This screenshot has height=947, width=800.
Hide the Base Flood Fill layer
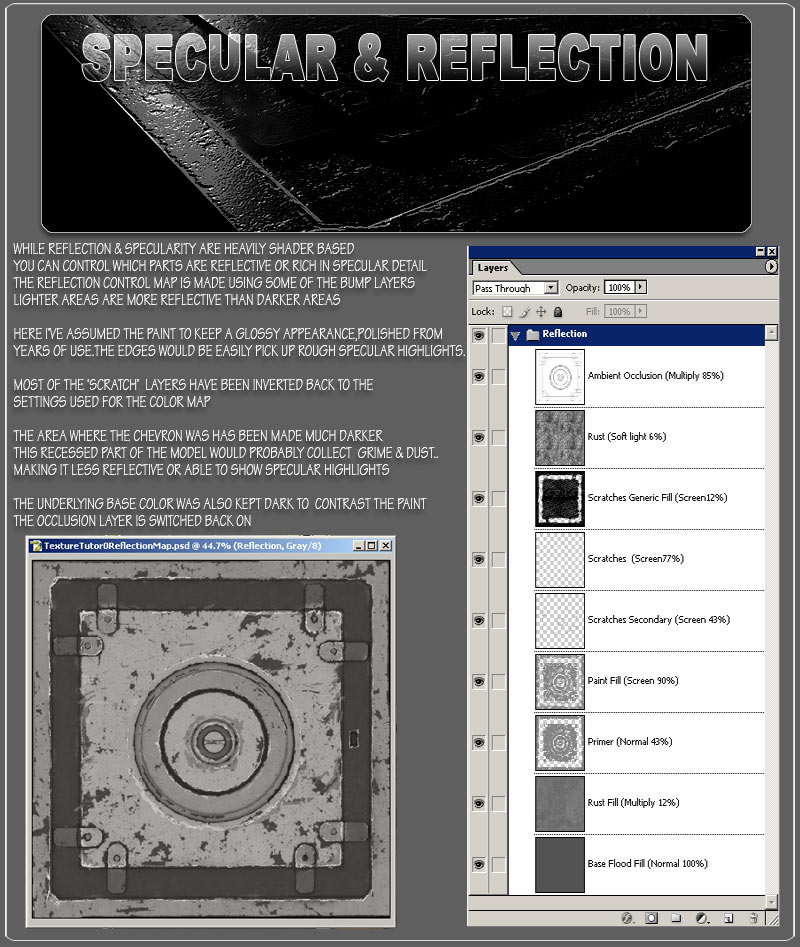pyautogui.click(x=479, y=864)
